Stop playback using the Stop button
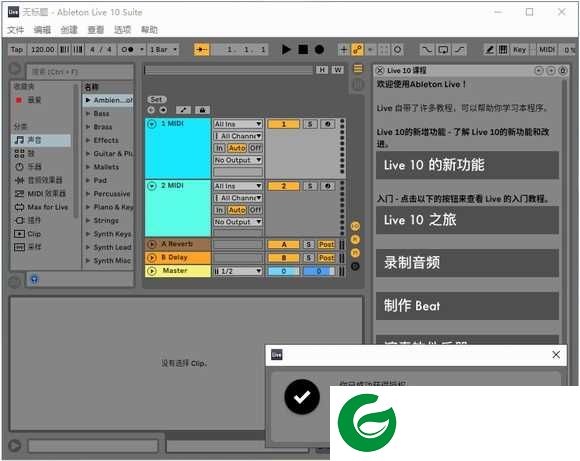Image resolution: width=580 pixels, height=461 pixels. (303, 49)
